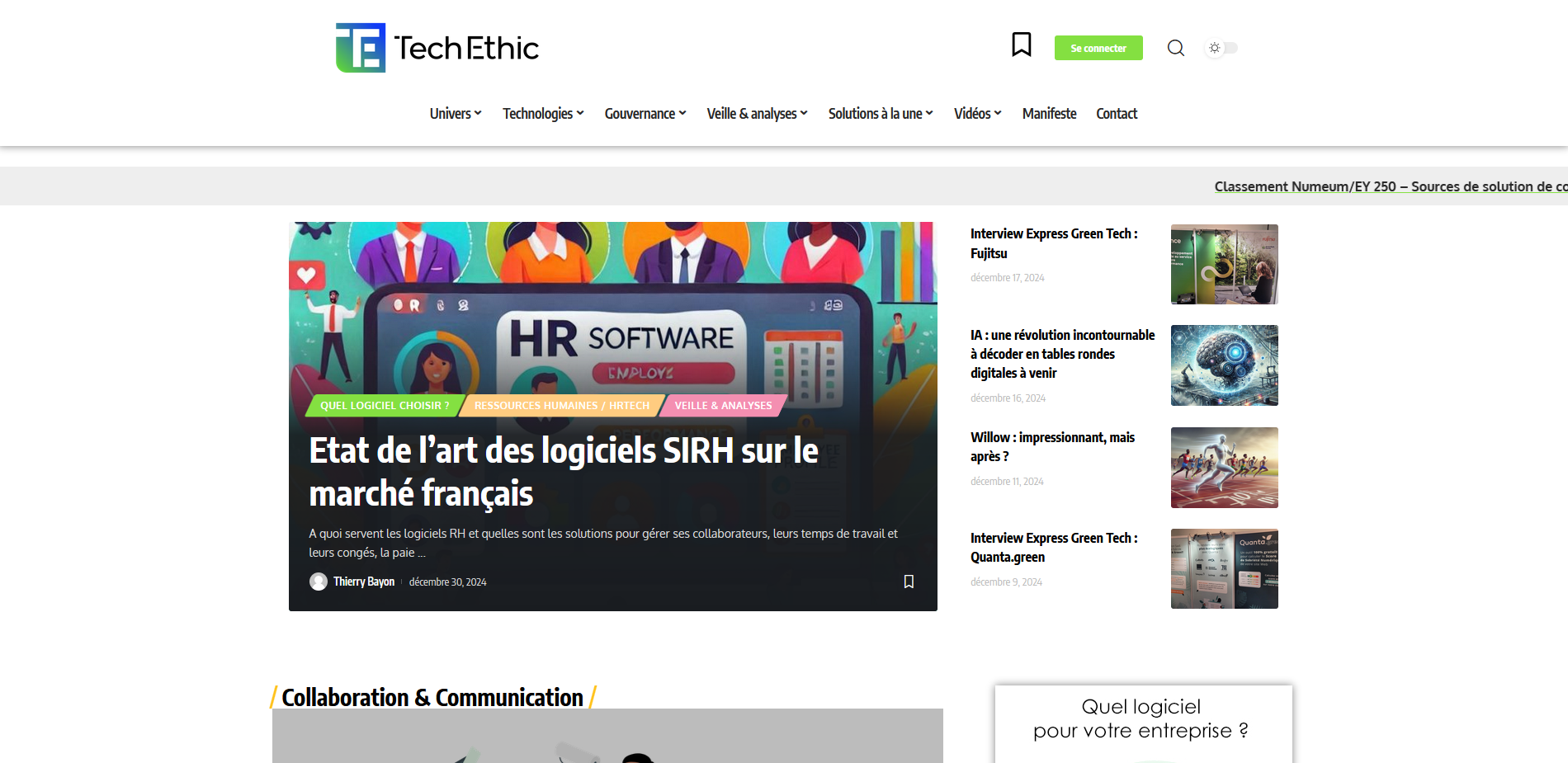Open the AI brain article thumbnail
The image size is (1568, 763).
pos(1225,365)
